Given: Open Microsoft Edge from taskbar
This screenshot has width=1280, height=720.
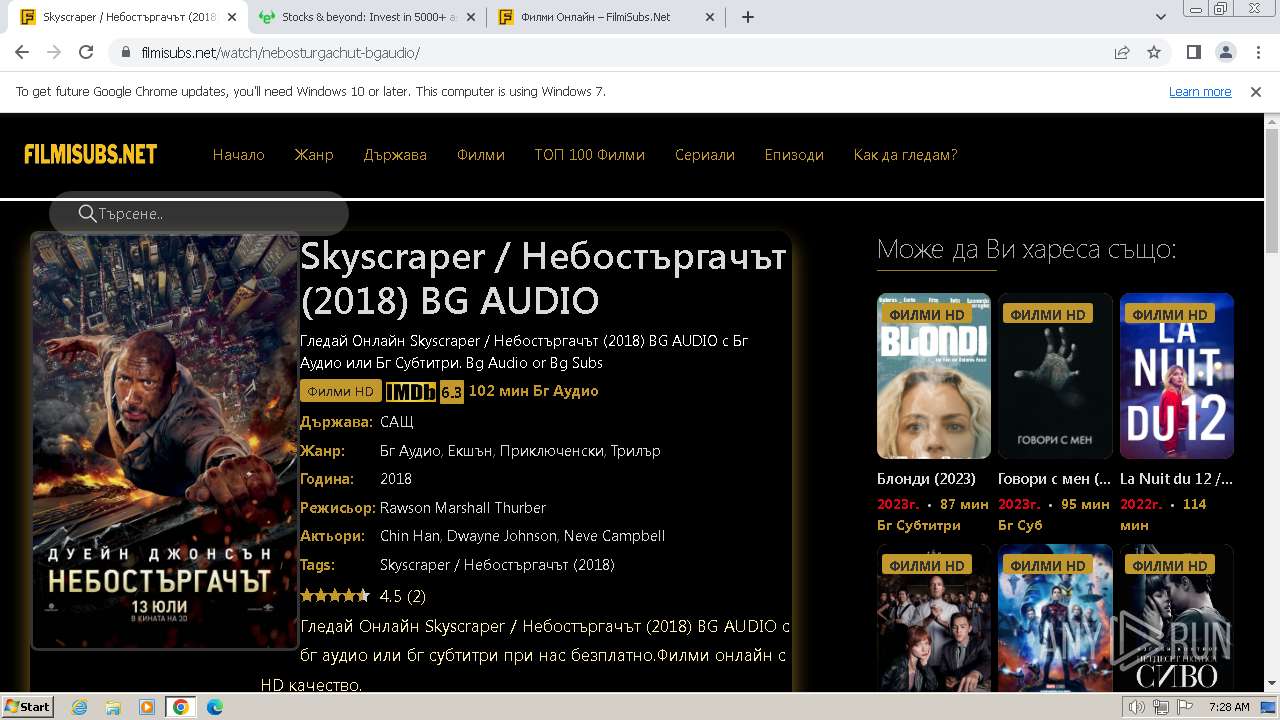Looking at the screenshot, I should (215, 707).
